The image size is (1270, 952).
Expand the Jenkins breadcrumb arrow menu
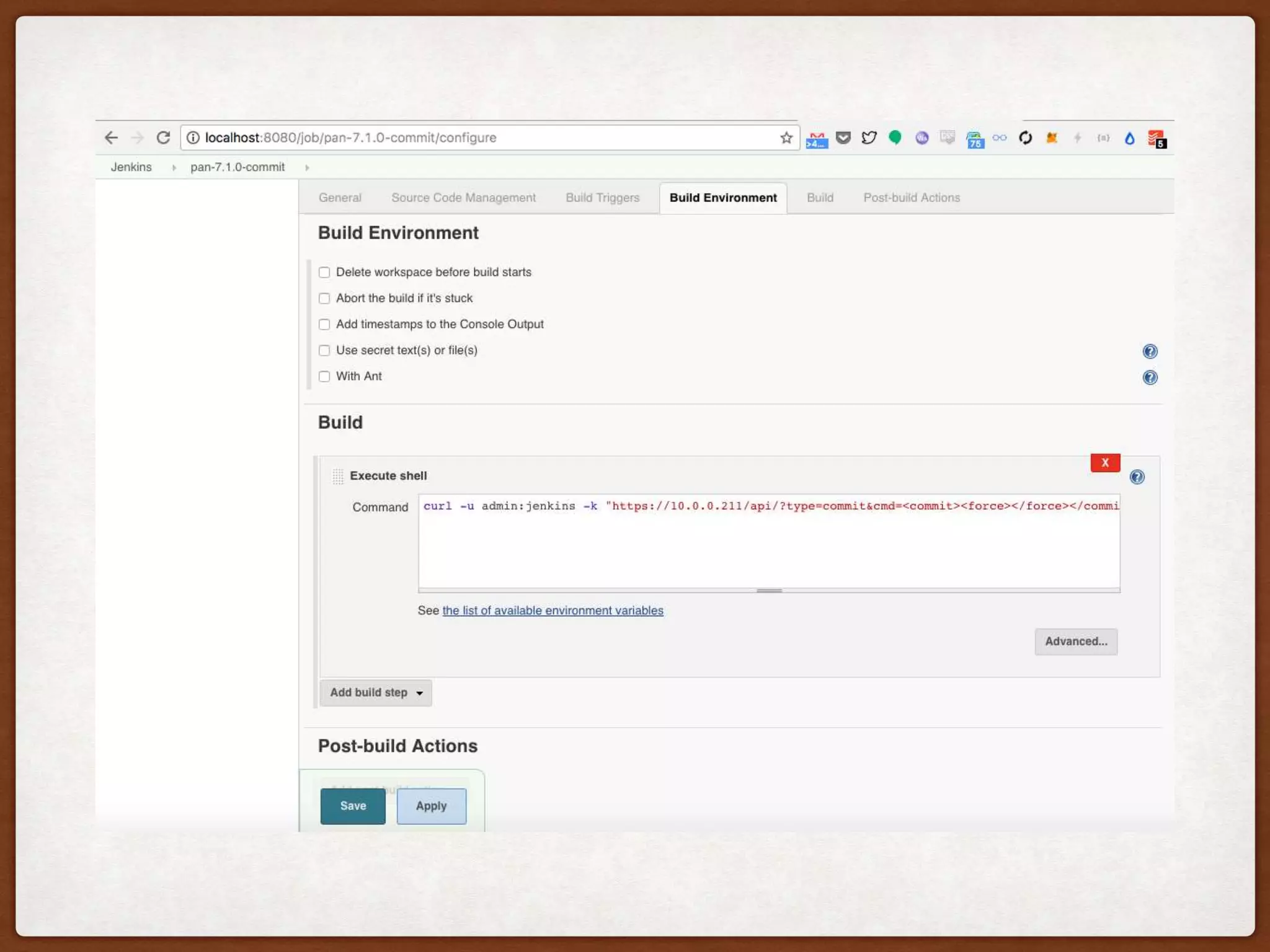174,167
